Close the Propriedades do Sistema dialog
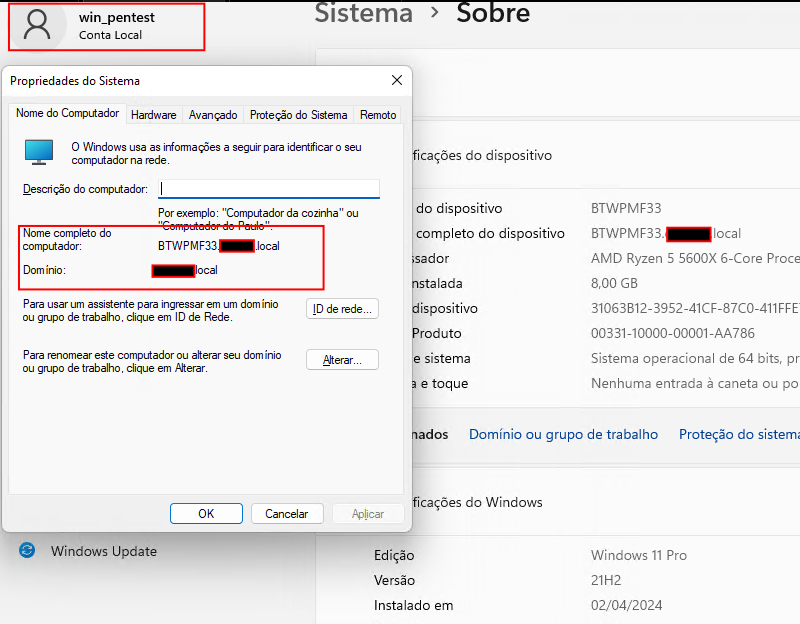800x624 pixels. pos(397,80)
